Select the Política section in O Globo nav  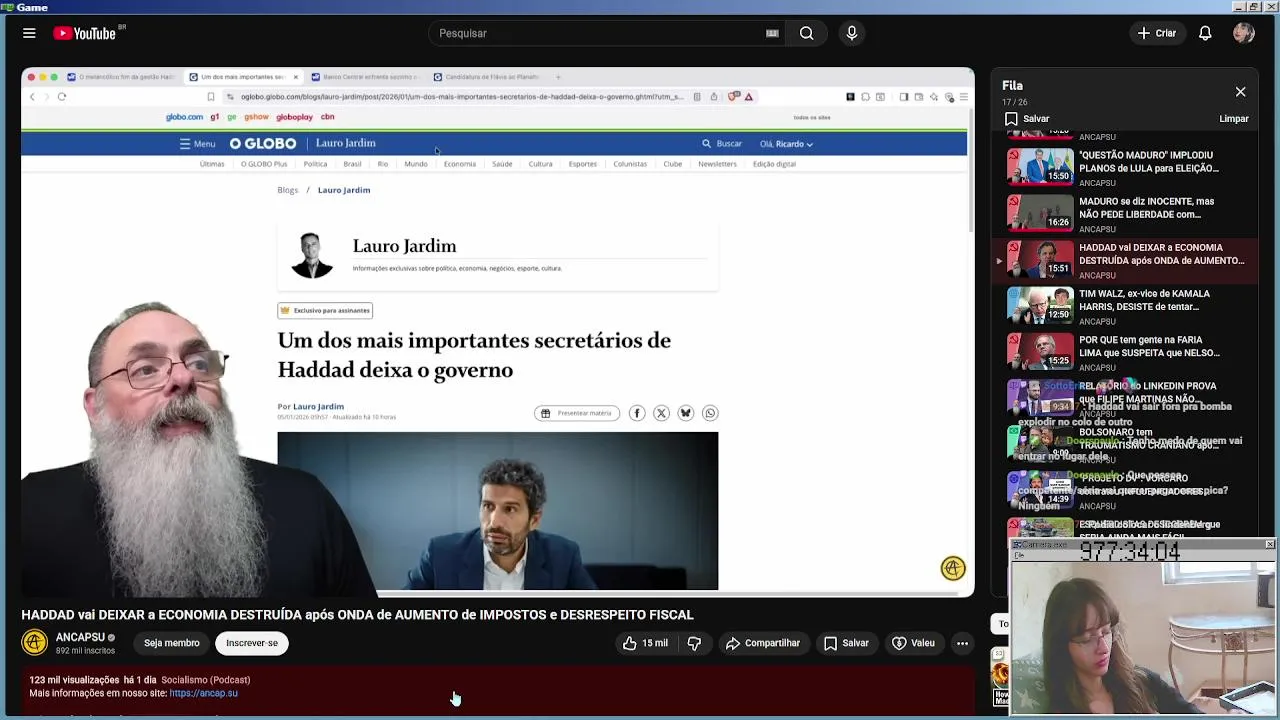point(315,164)
